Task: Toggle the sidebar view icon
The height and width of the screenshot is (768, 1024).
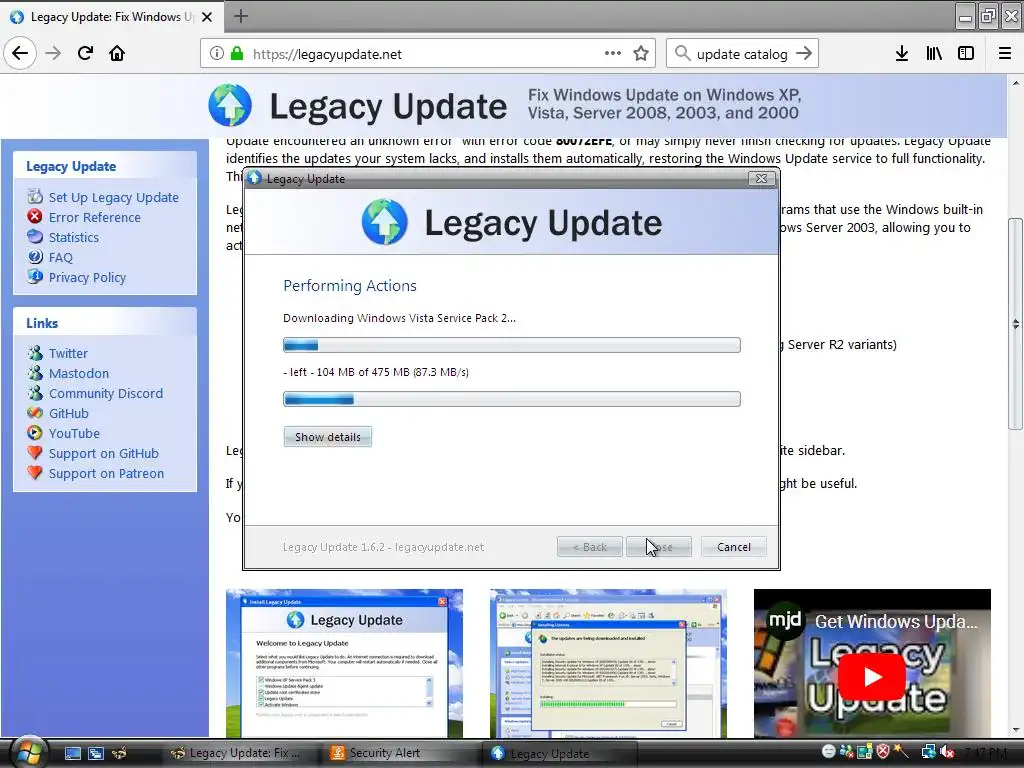Action: pos(966,54)
